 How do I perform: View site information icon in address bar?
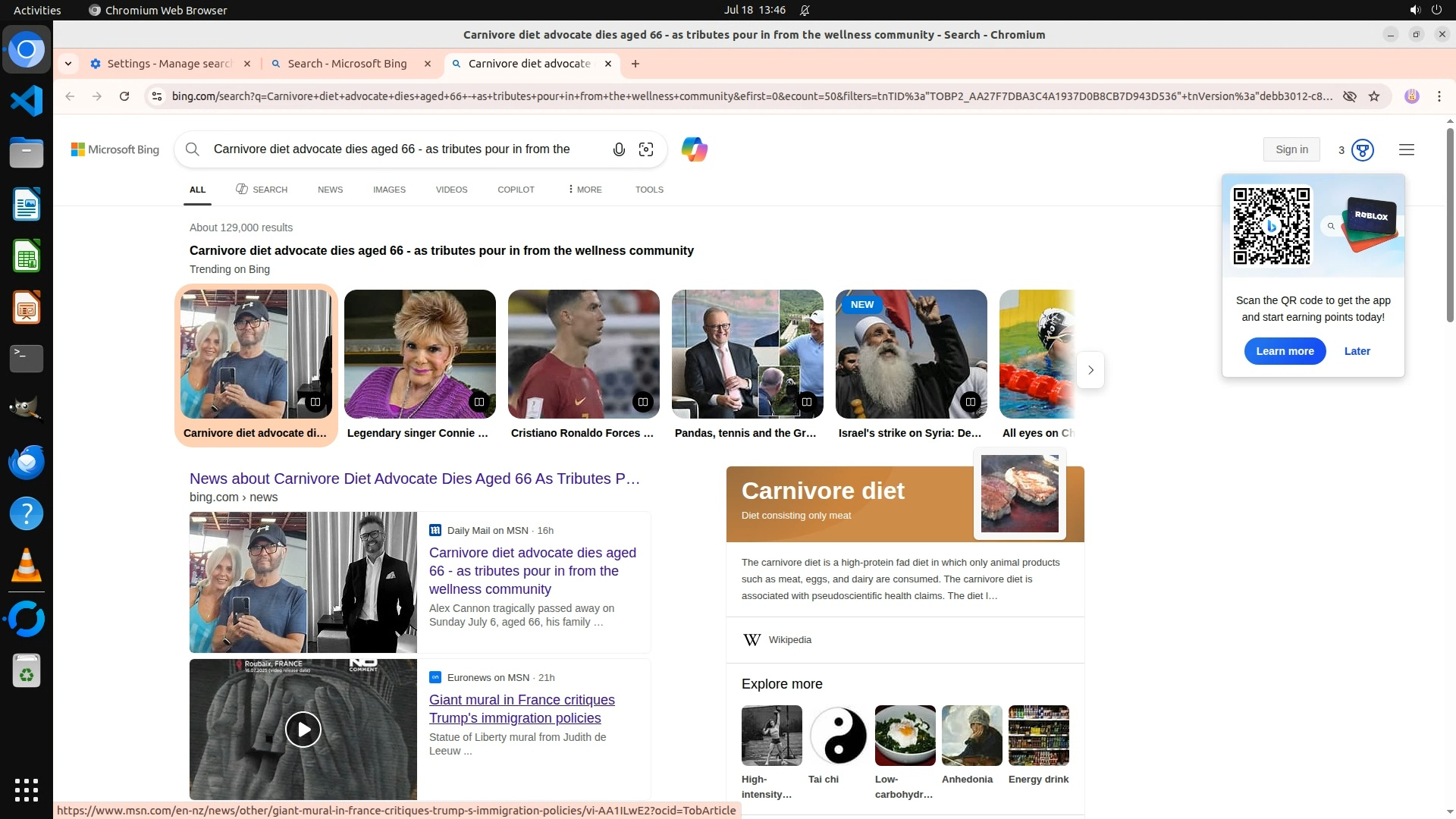(x=157, y=96)
